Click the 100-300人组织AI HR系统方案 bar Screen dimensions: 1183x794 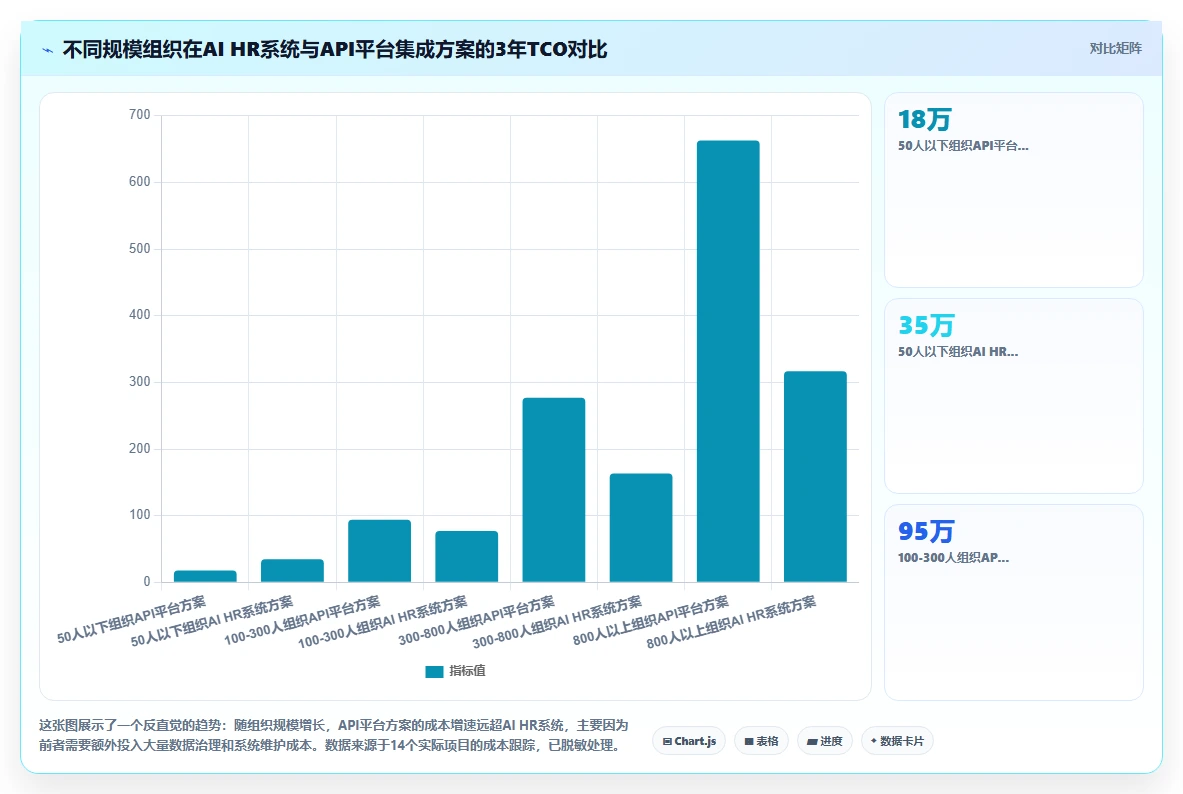pyautogui.click(x=466, y=556)
